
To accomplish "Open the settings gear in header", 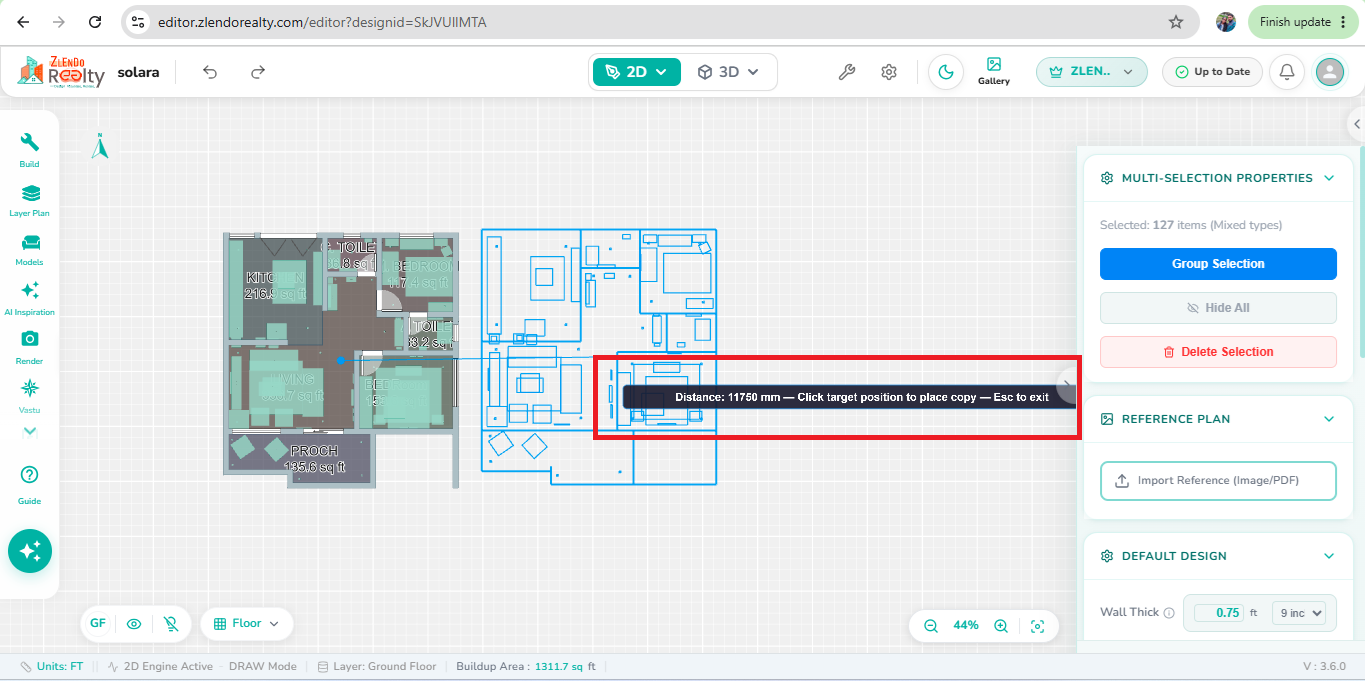I will (889, 72).
